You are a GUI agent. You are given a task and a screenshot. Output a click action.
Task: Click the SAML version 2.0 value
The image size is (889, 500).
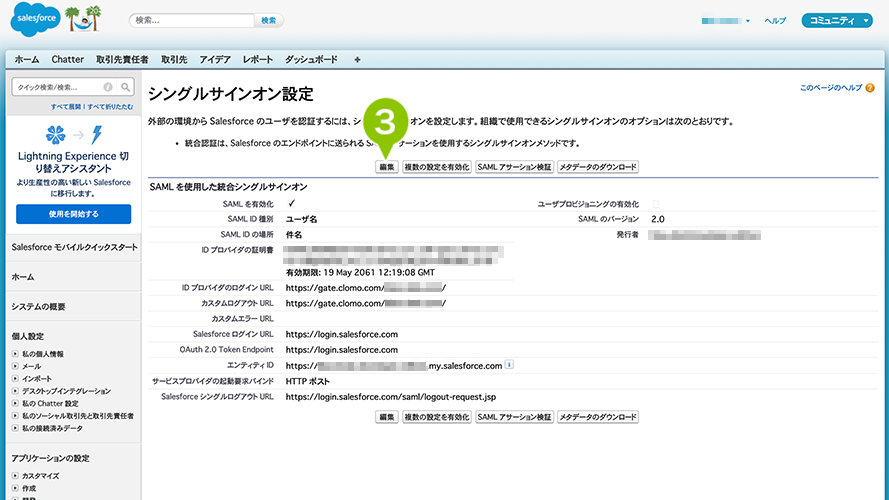click(658, 219)
